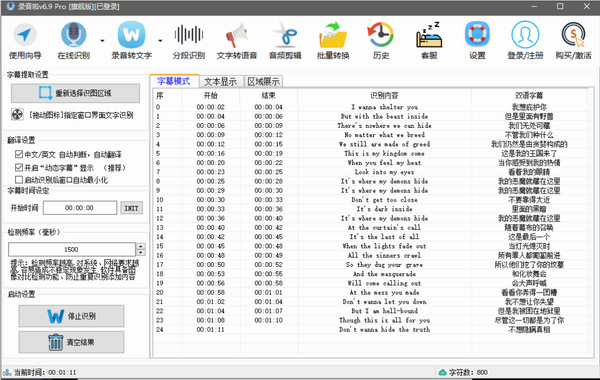Click translation cell 这是最后一个
600x380 pixels.
coord(529,237)
